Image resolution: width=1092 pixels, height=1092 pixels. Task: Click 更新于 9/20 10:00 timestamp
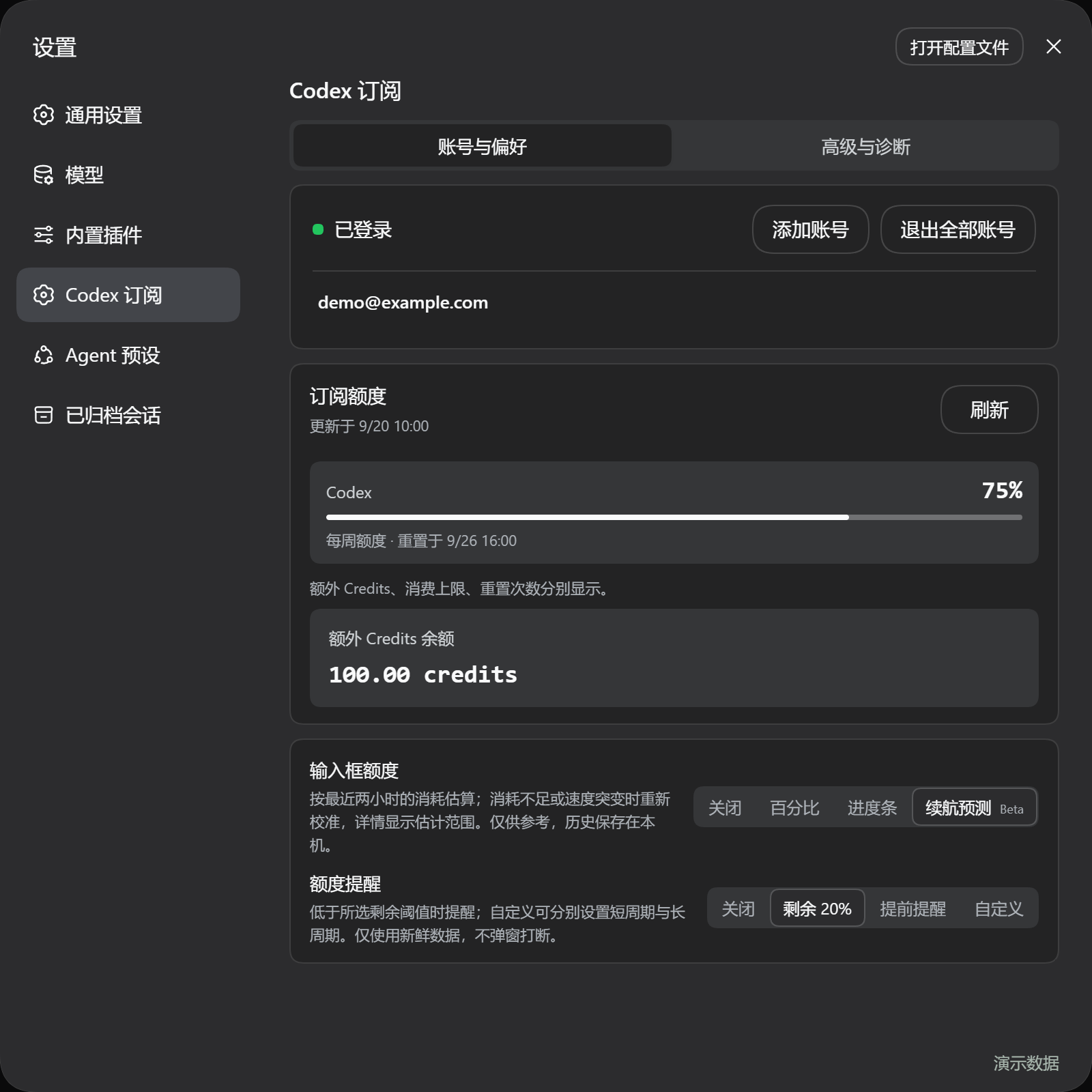click(369, 426)
